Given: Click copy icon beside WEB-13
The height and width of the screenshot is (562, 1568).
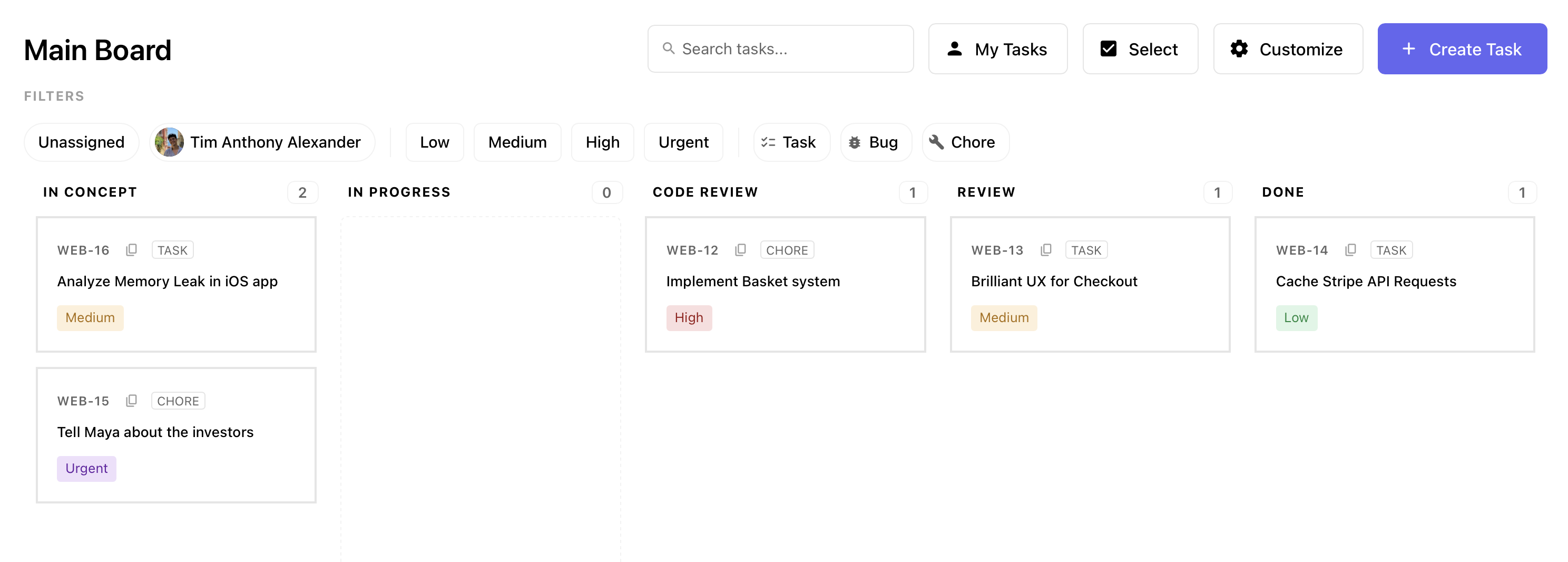Looking at the screenshot, I should point(1045,250).
